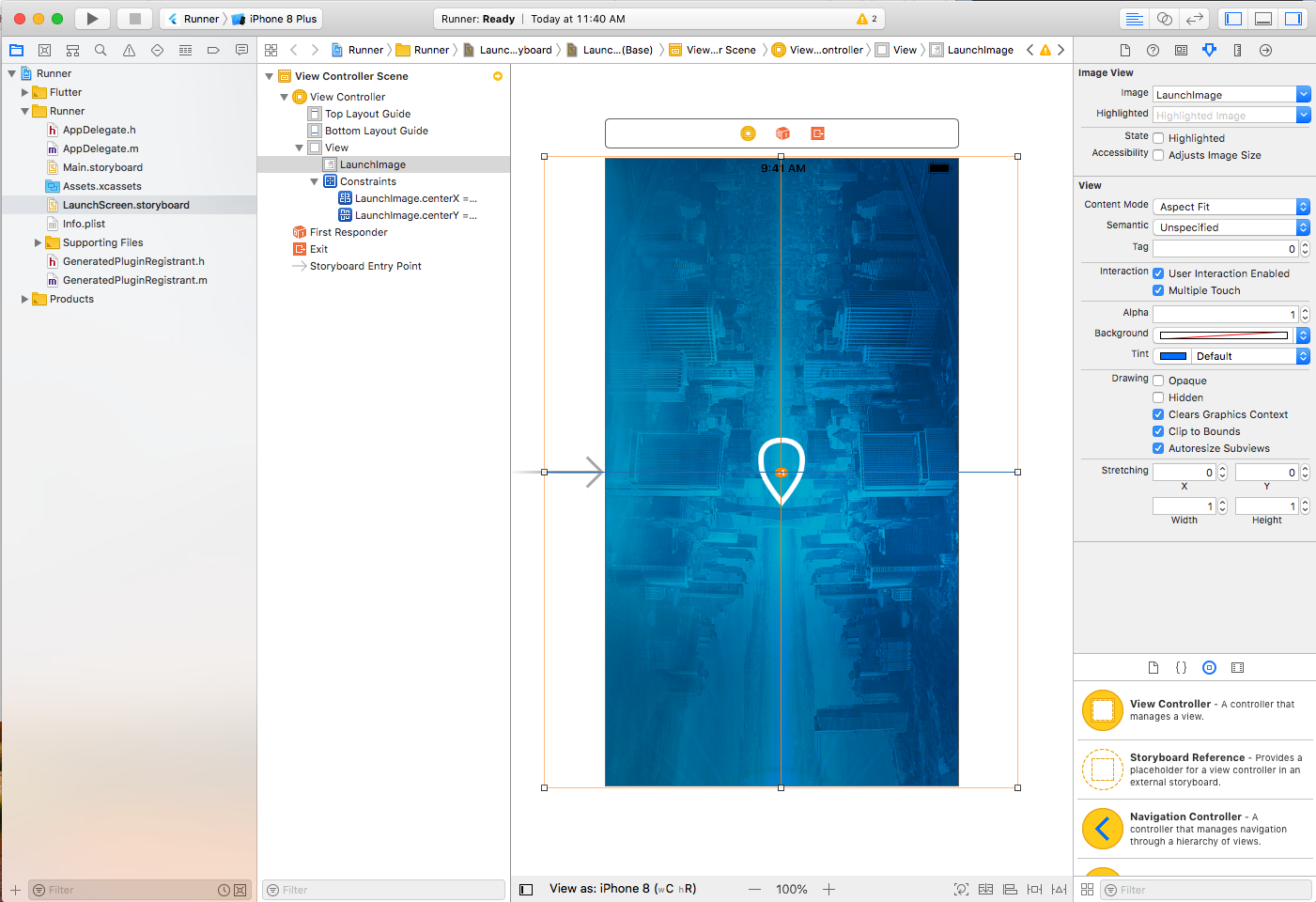Enable the Hidden checkbox under Drawing

[1158, 397]
